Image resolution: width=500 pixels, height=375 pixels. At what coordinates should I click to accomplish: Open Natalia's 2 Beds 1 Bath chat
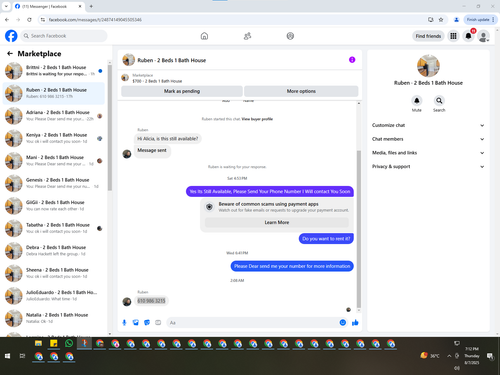(53, 318)
